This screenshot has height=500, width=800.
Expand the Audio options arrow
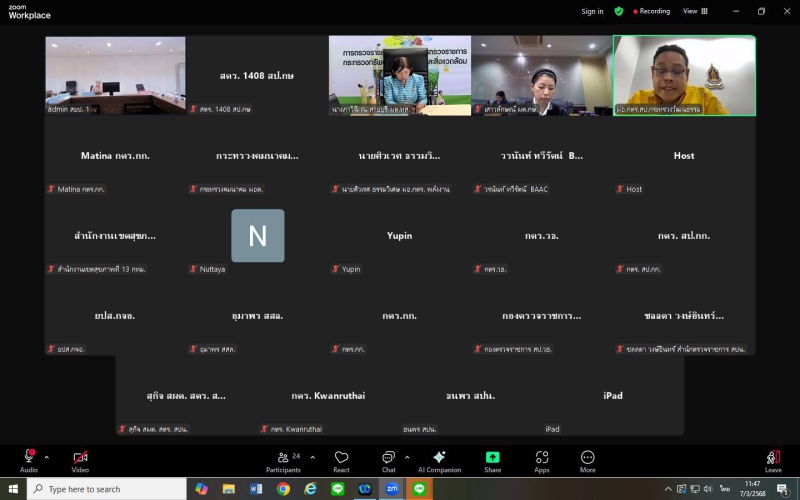pyautogui.click(x=46, y=457)
